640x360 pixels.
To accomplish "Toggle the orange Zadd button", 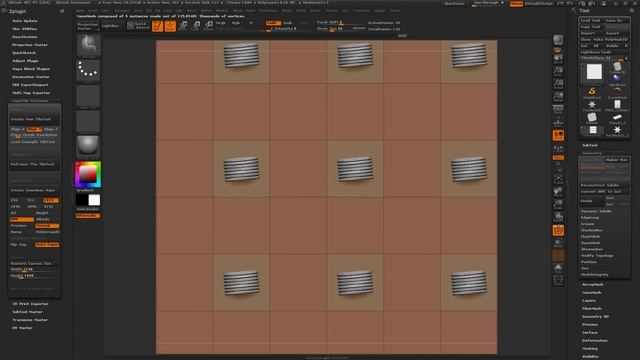I will click(x=273, y=23).
